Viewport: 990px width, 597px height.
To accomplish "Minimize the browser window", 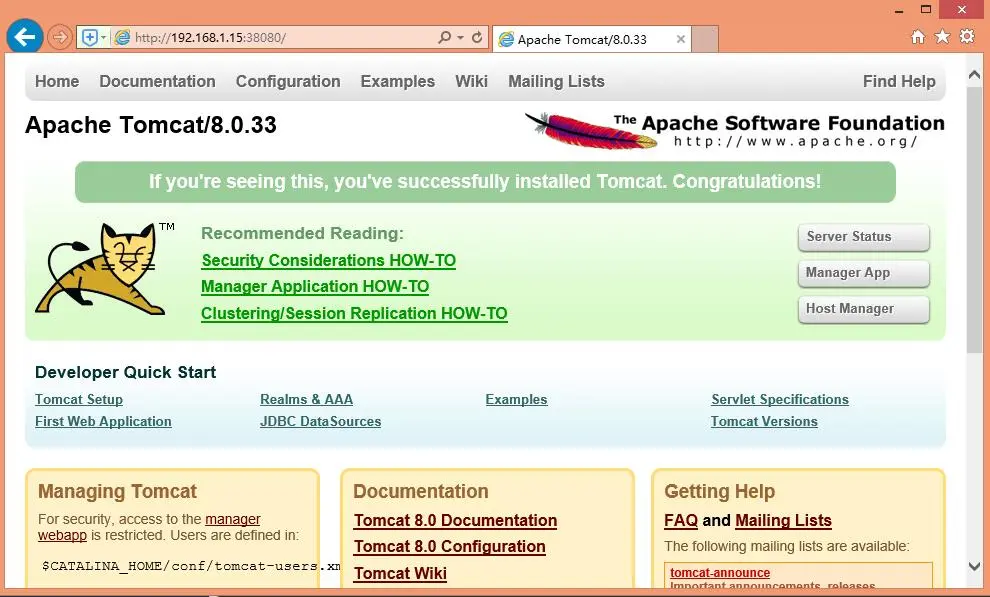I will pyautogui.click(x=899, y=11).
